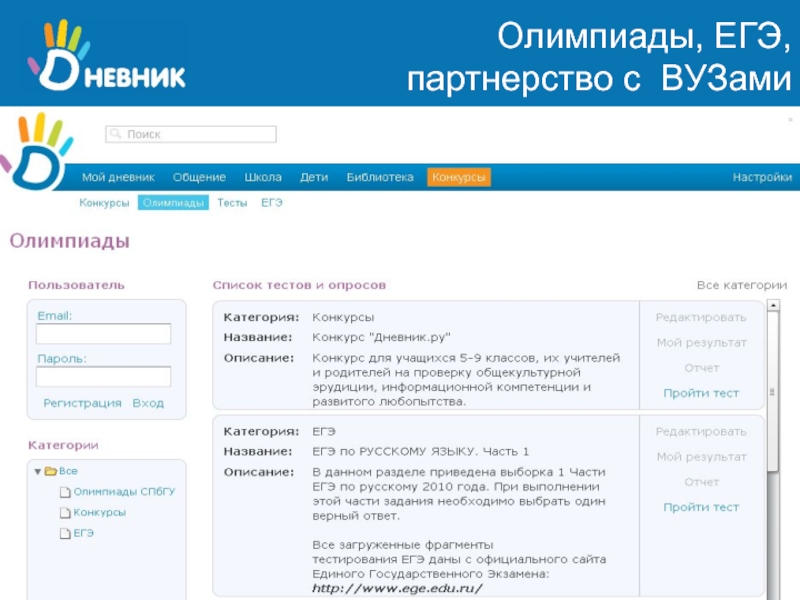This screenshot has height=600, width=800.
Task: Click the Вход login link
Action: tap(148, 403)
